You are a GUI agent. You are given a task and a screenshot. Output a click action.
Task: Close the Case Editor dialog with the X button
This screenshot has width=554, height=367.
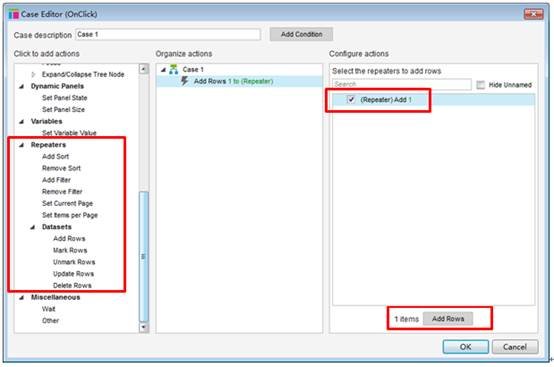pyautogui.click(x=534, y=14)
